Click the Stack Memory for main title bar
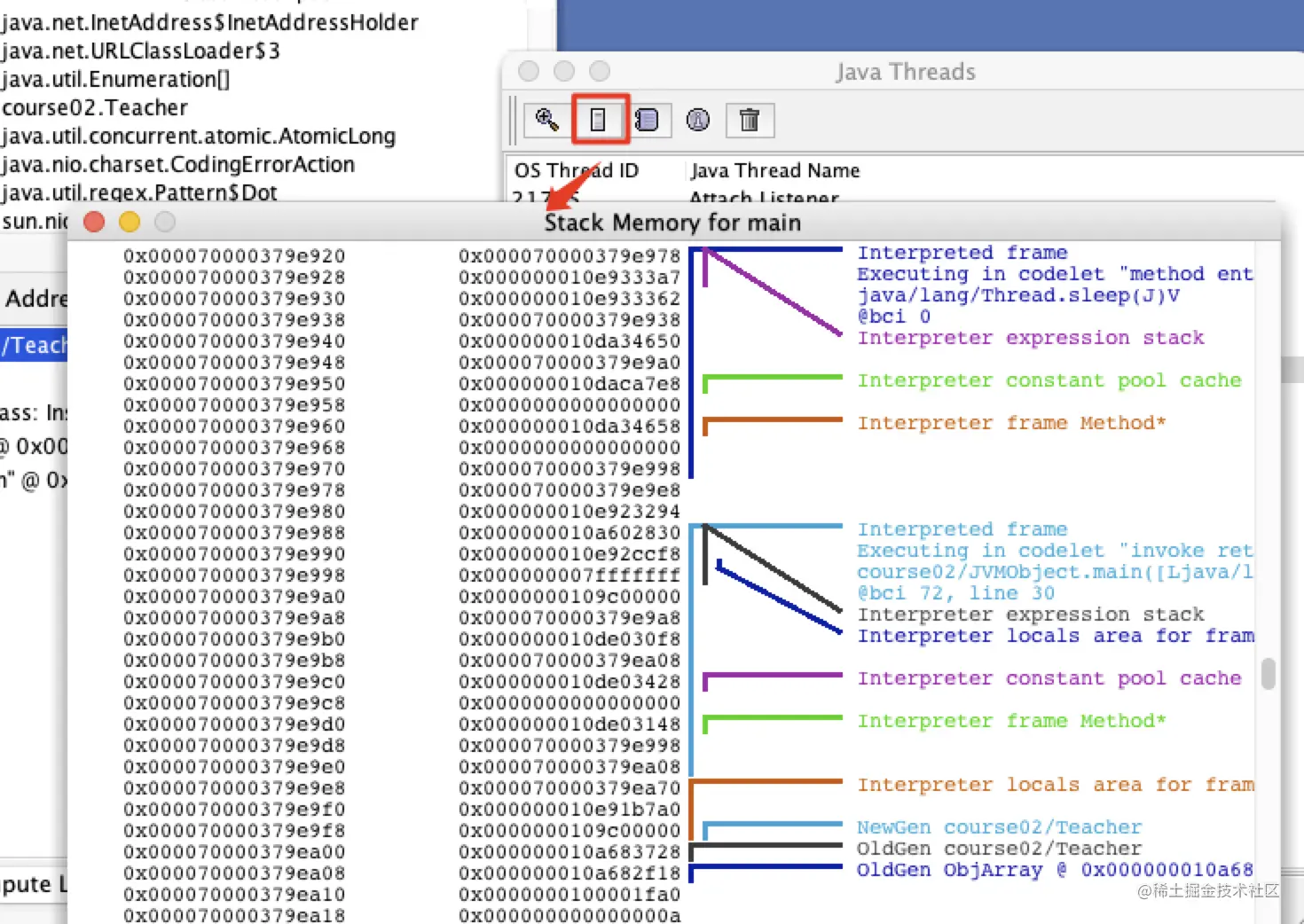Screen dimensions: 1304x924 pos(672,223)
